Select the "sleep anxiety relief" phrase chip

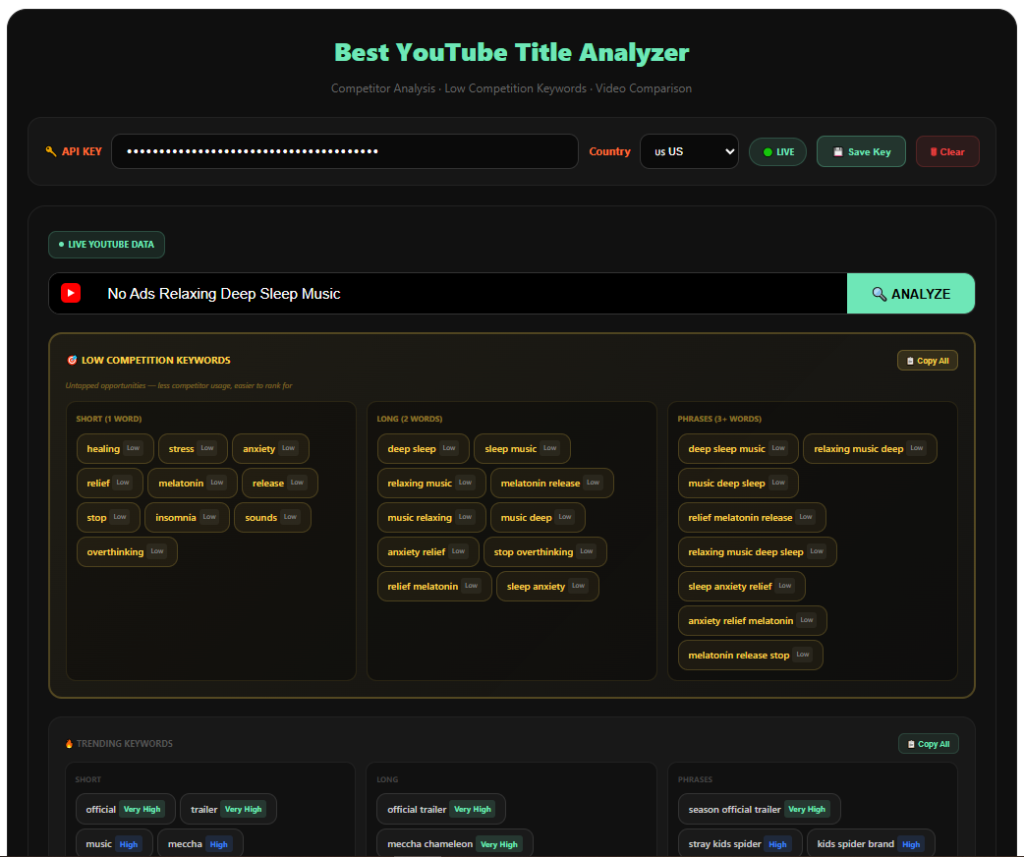coord(741,587)
